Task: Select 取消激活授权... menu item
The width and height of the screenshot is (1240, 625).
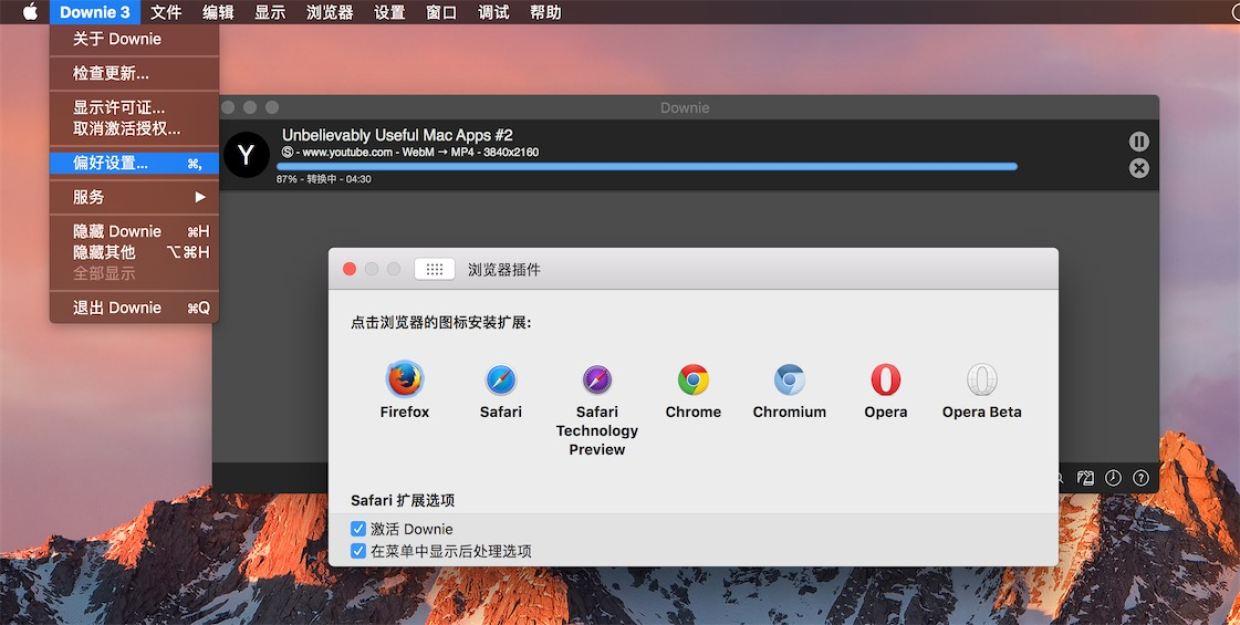Action: point(134,129)
